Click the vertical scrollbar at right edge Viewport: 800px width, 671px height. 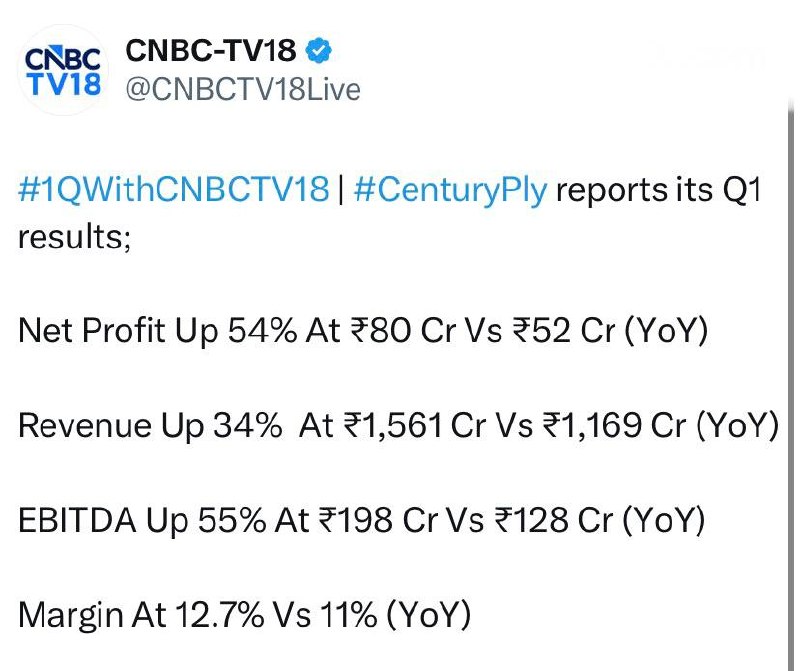point(791,383)
